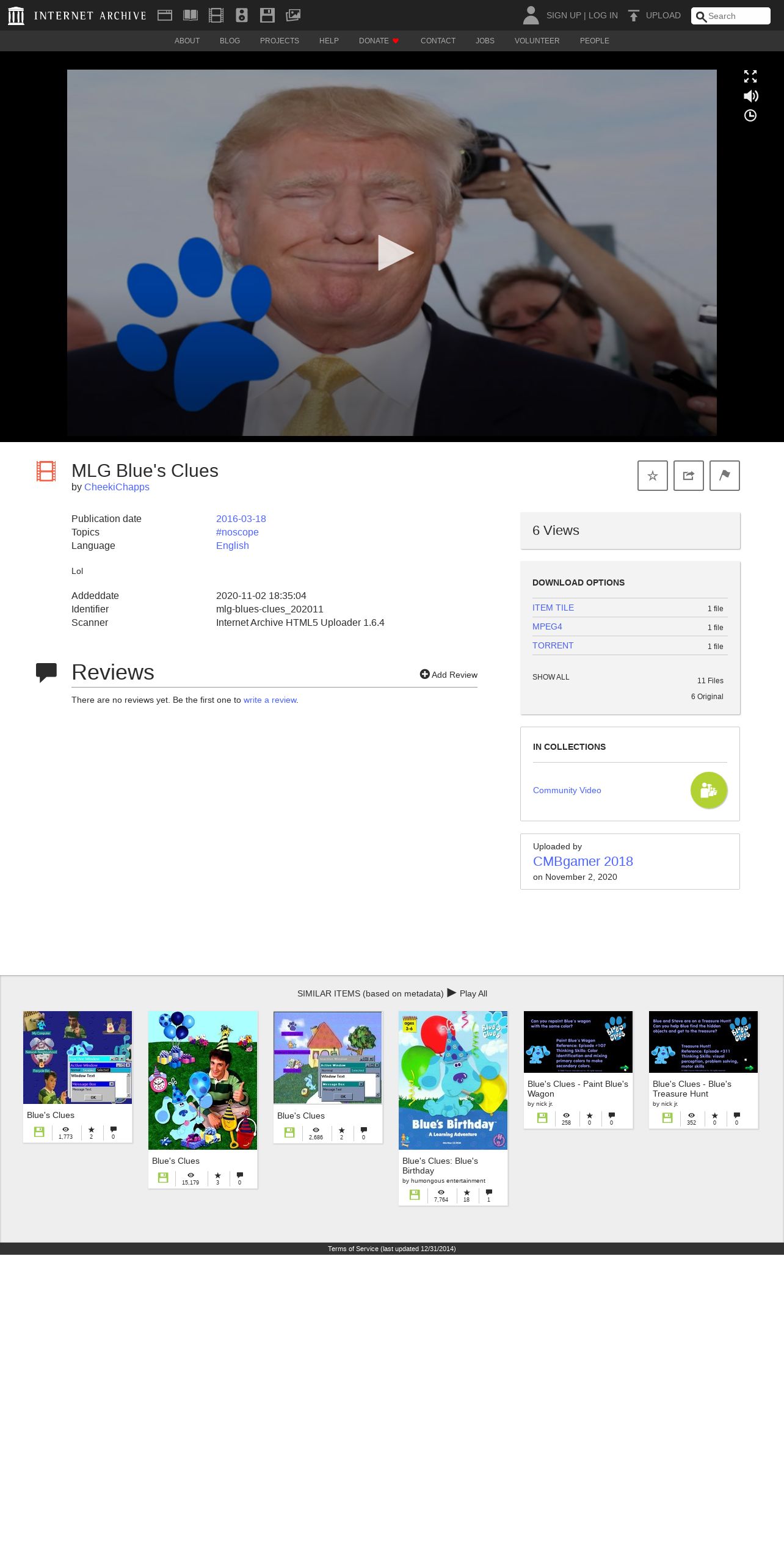
Task: Click the search magnifier icon
Action: [x=701, y=16]
